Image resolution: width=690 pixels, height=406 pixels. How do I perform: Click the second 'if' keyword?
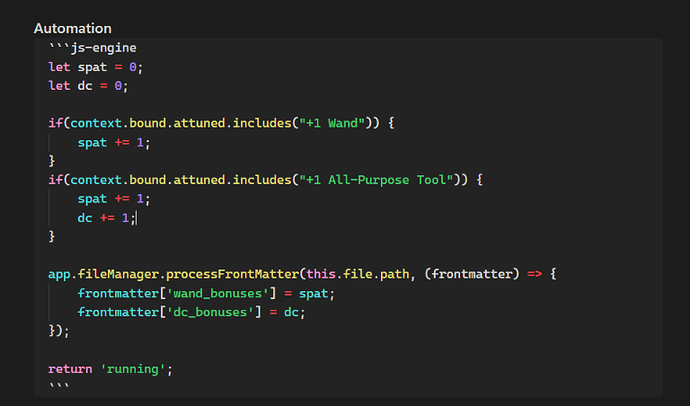click(x=55, y=180)
